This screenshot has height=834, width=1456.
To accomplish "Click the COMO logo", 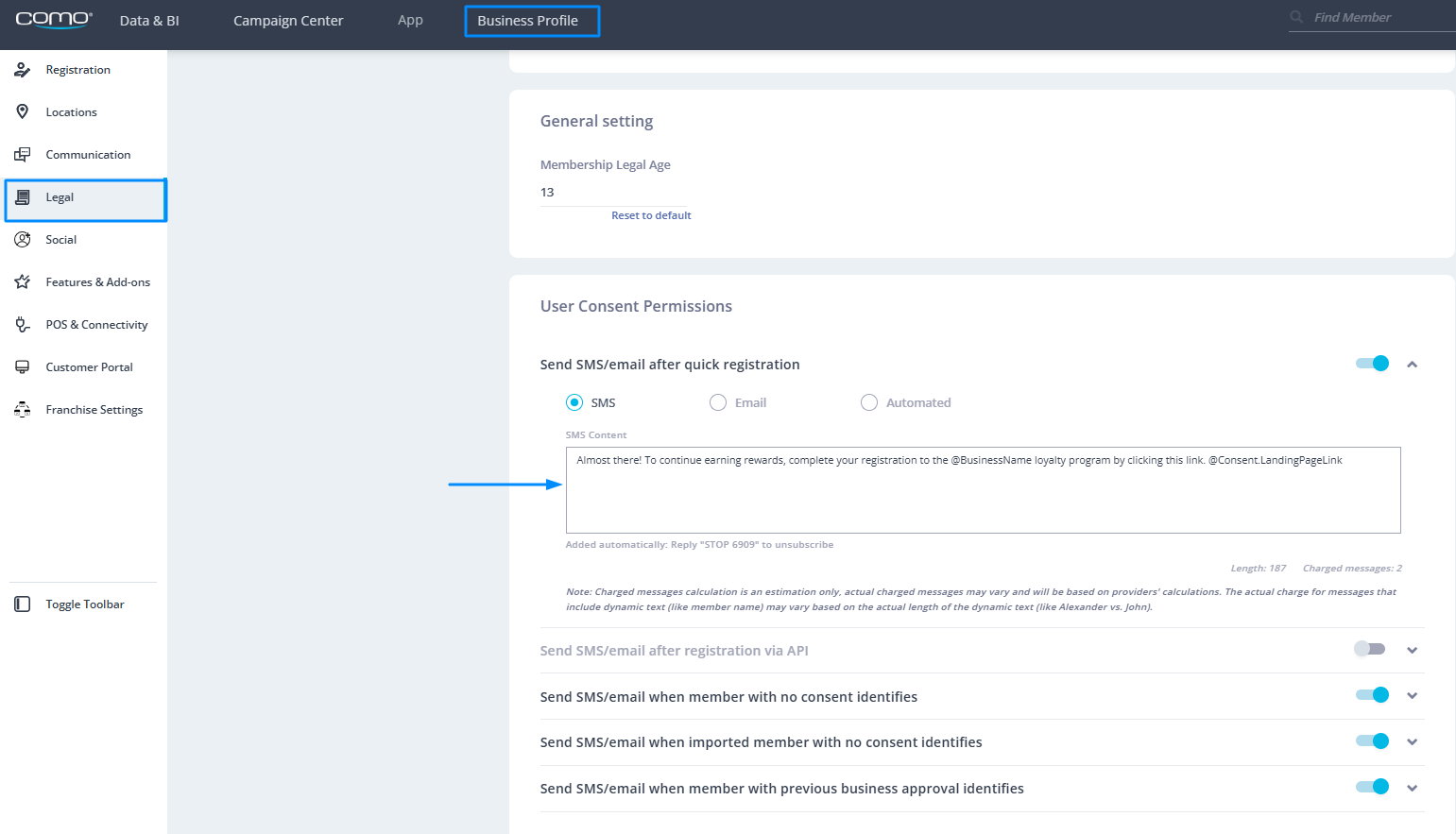I will (x=54, y=20).
